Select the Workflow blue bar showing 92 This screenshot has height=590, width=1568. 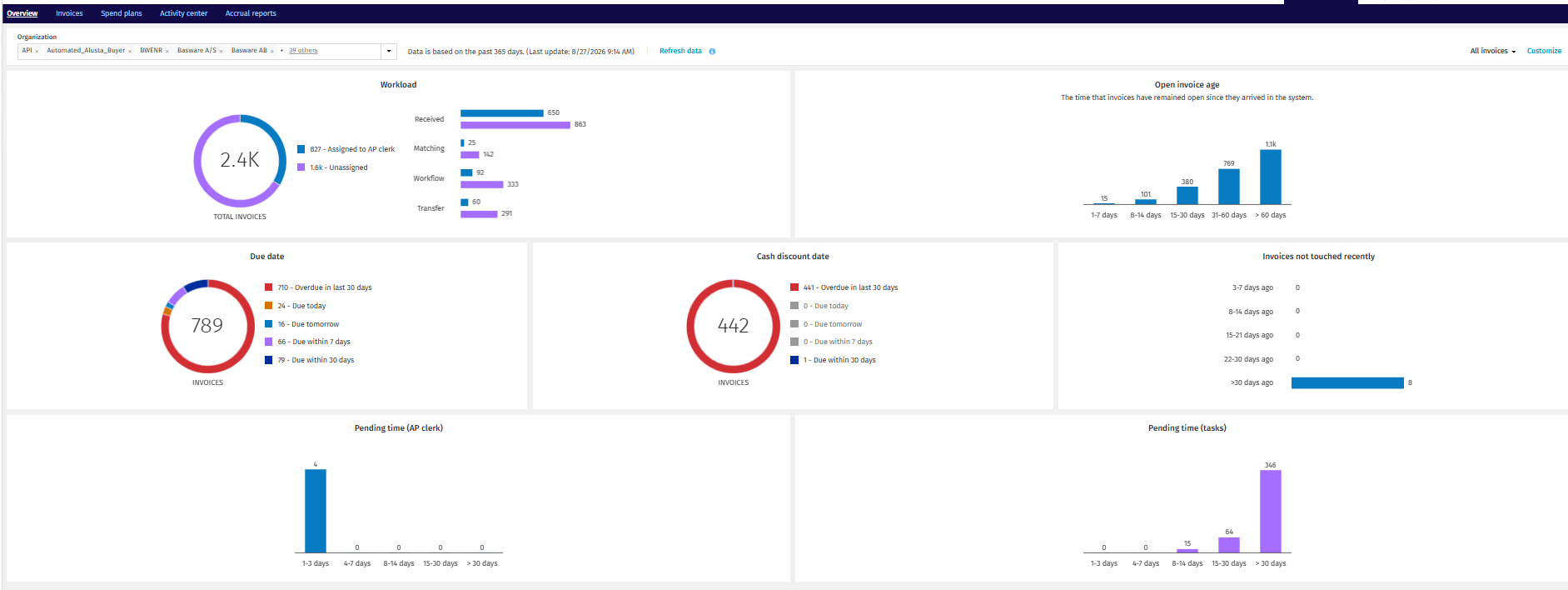(466, 172)
